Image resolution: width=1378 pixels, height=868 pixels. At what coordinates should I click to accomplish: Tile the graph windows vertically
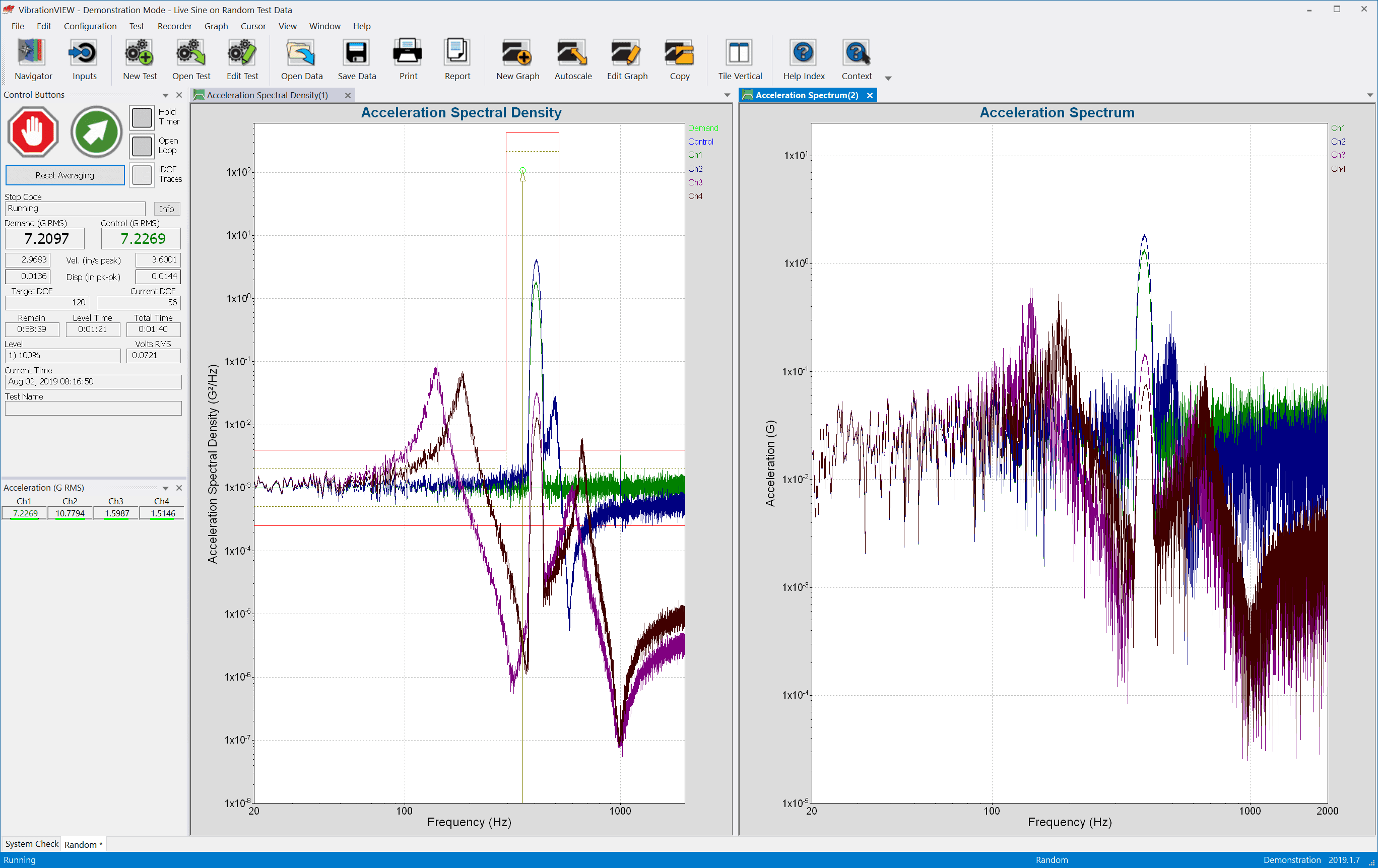(x=739, y=59)
